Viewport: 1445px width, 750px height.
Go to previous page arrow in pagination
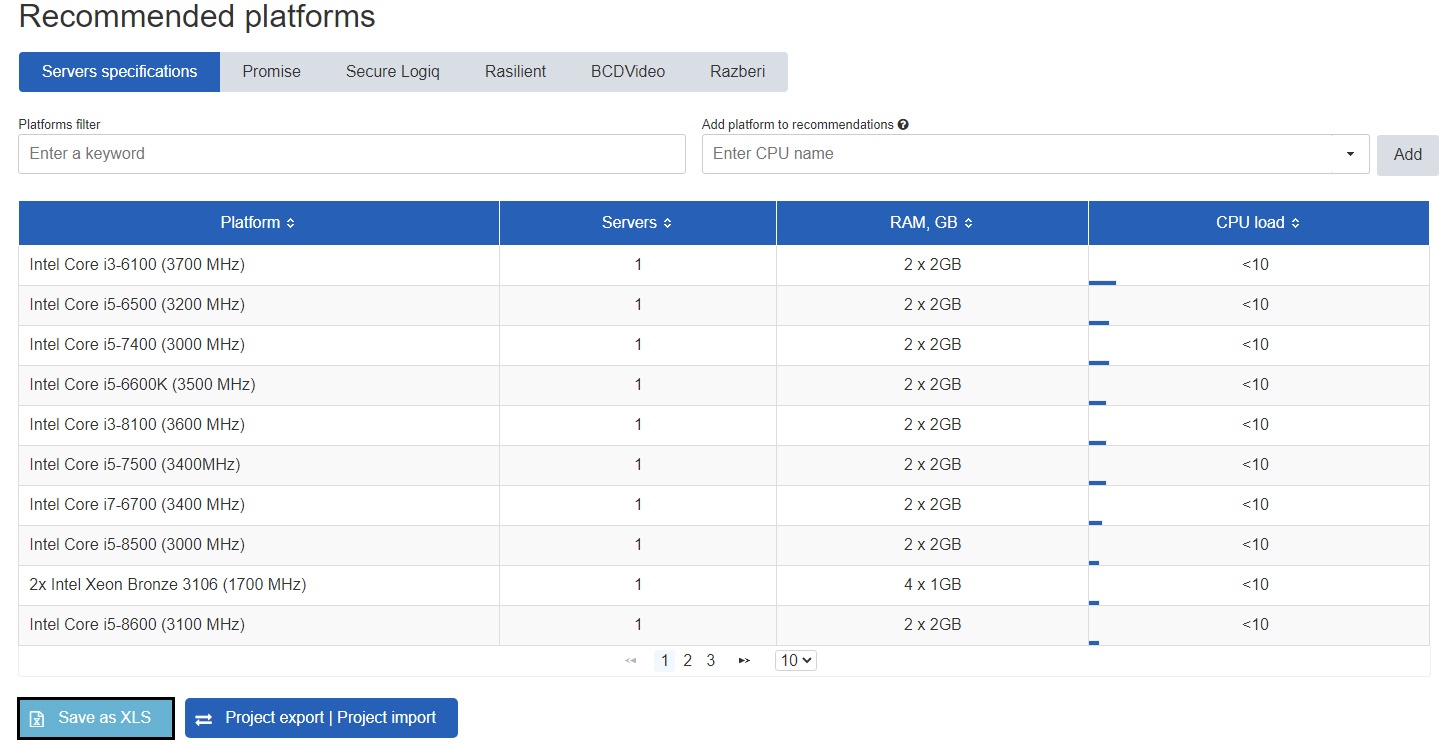point(630,660)
